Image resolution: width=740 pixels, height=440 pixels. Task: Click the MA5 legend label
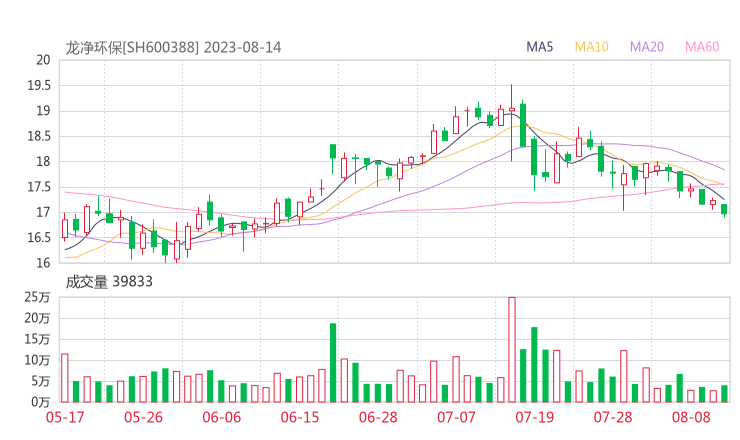coord(539,47)
